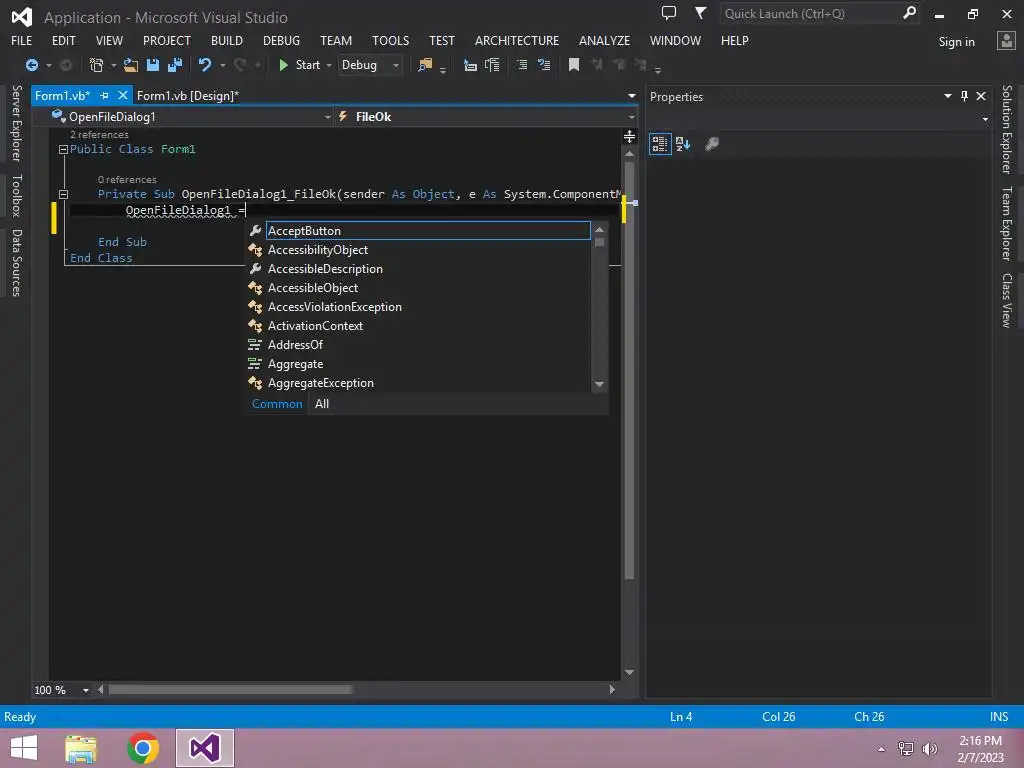
Task: Toggle a bookmark on the current line
Action: [x=573, y=65]
